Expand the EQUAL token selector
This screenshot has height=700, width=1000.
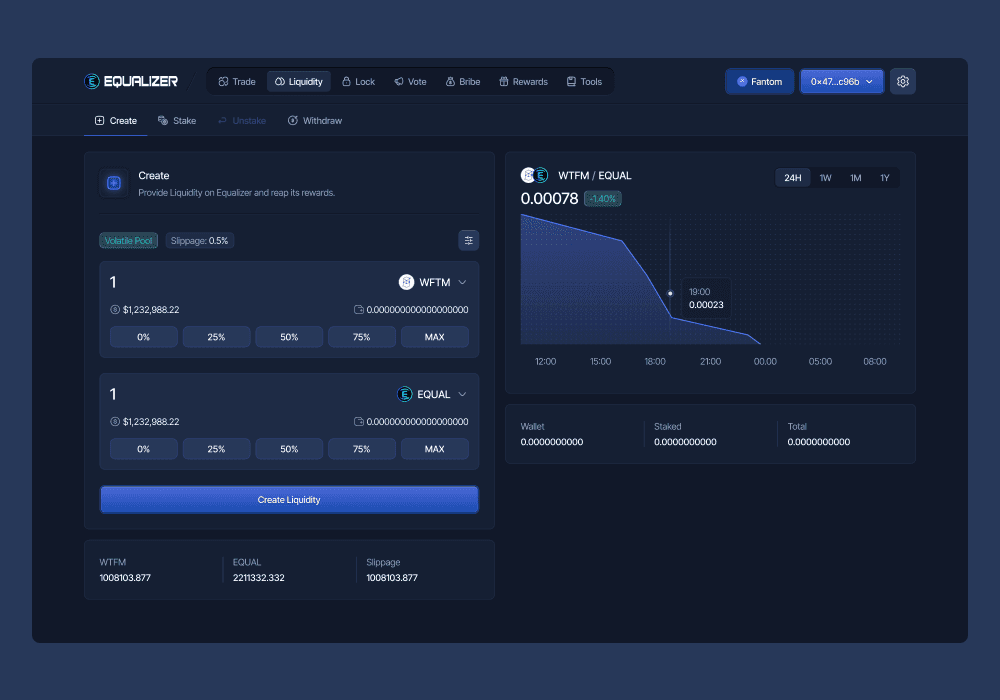pos(432,395)
